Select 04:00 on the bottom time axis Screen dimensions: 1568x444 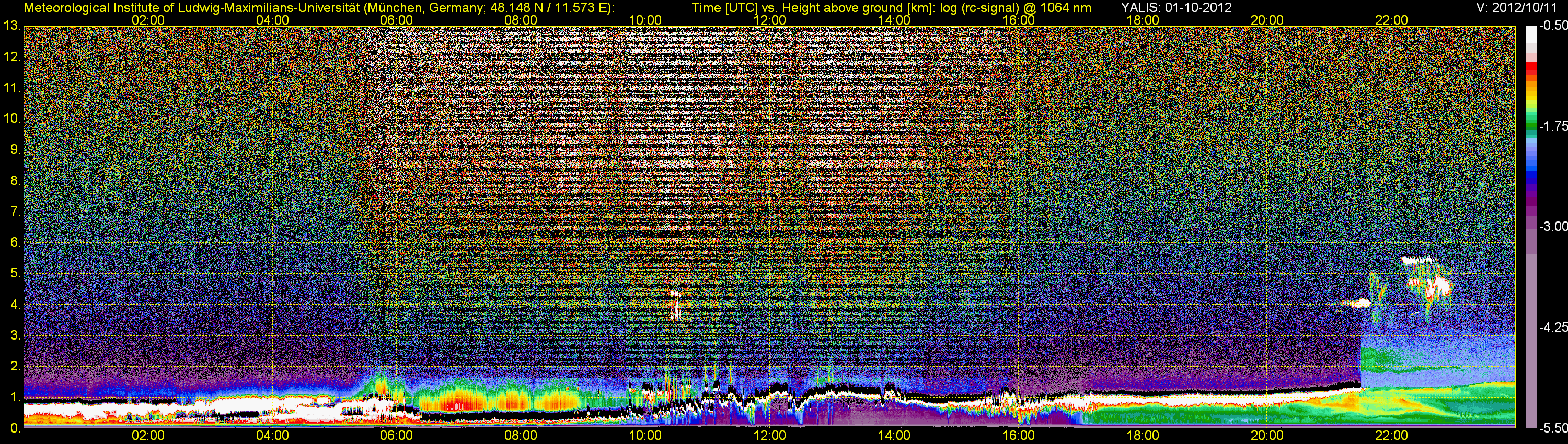coord(272,436)
